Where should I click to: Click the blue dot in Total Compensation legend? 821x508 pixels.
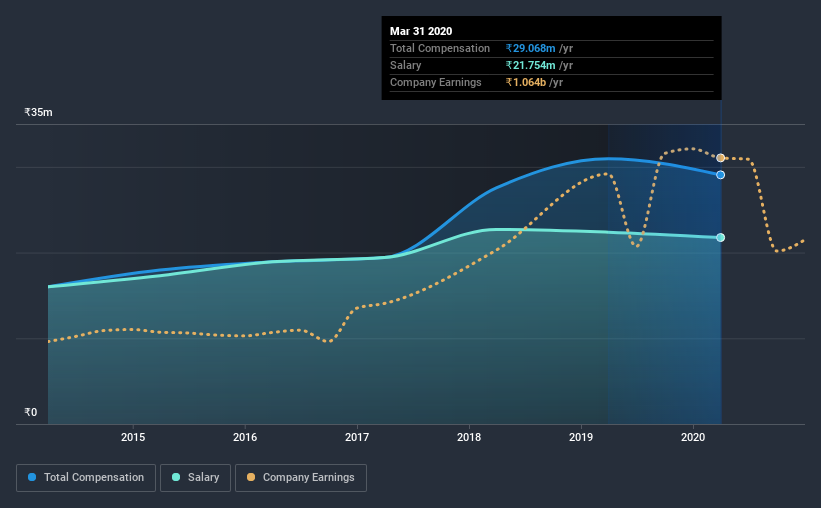[32, 477]
